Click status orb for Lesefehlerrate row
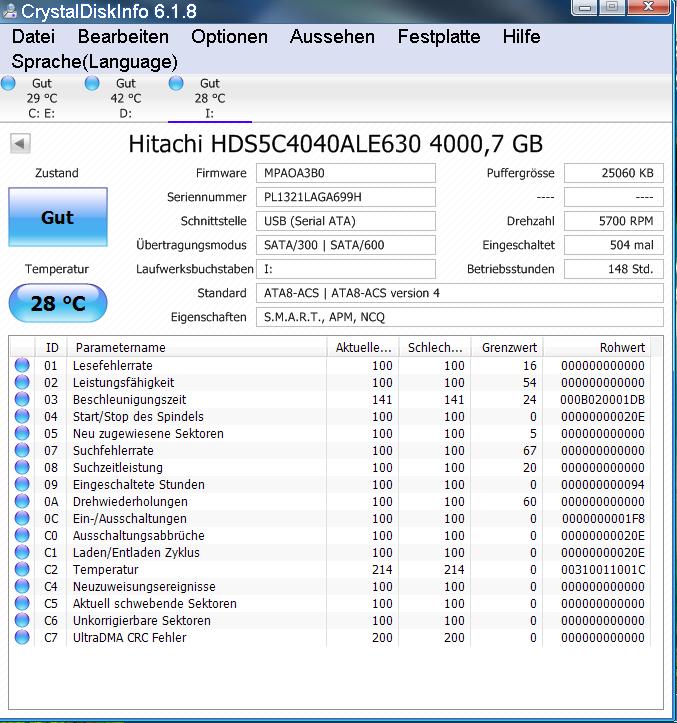The image size is (677, 723). (x=22, y=365)
